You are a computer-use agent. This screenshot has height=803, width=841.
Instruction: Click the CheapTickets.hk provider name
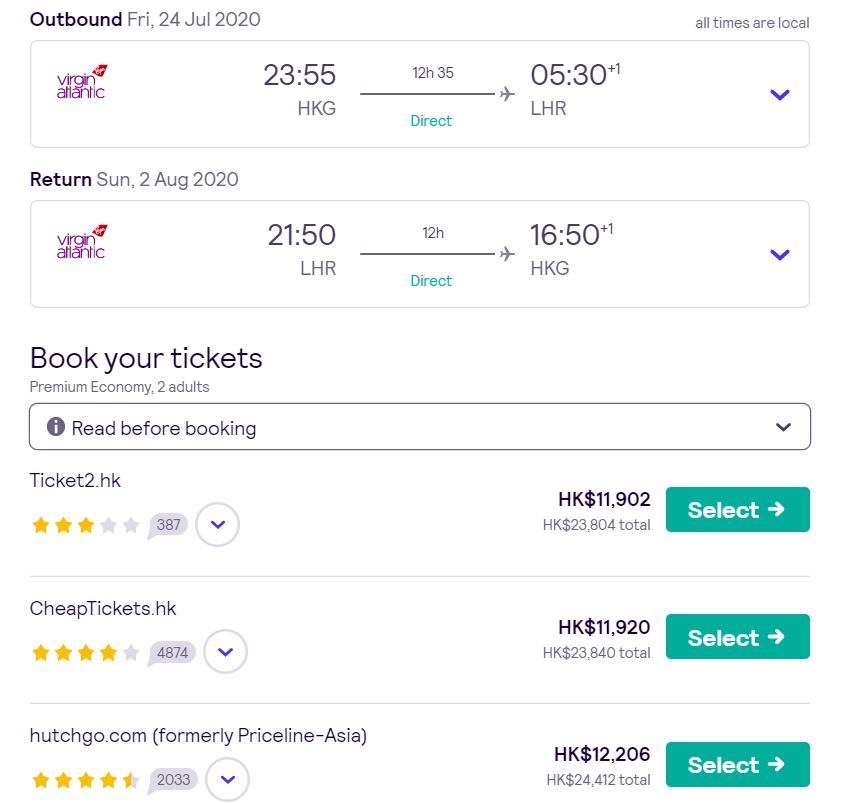coord(103,608)
